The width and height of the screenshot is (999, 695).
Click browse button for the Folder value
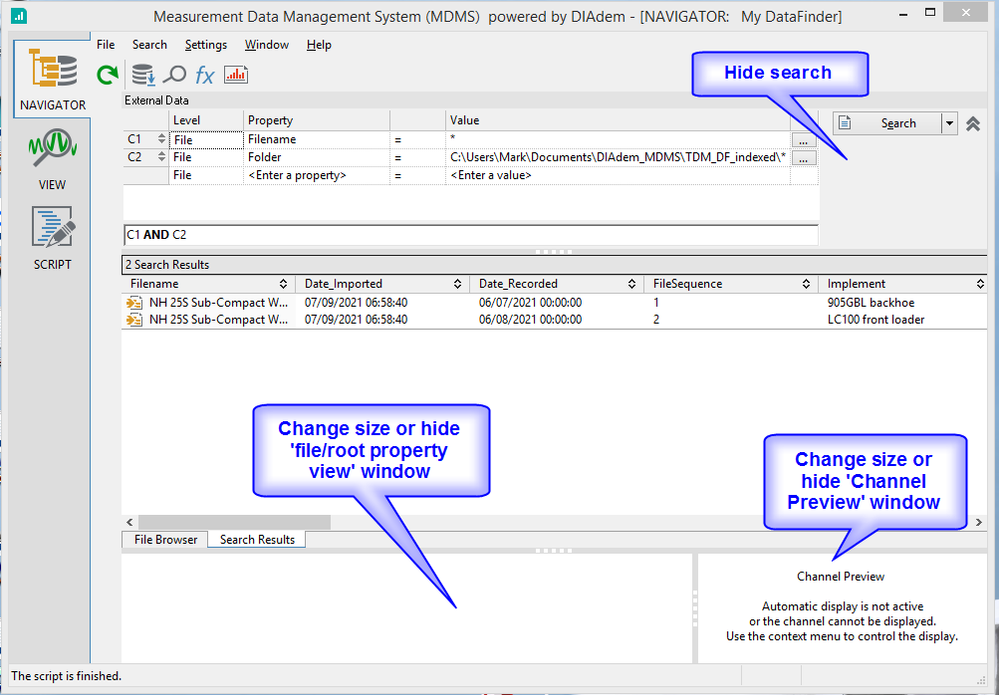point(803,158)
